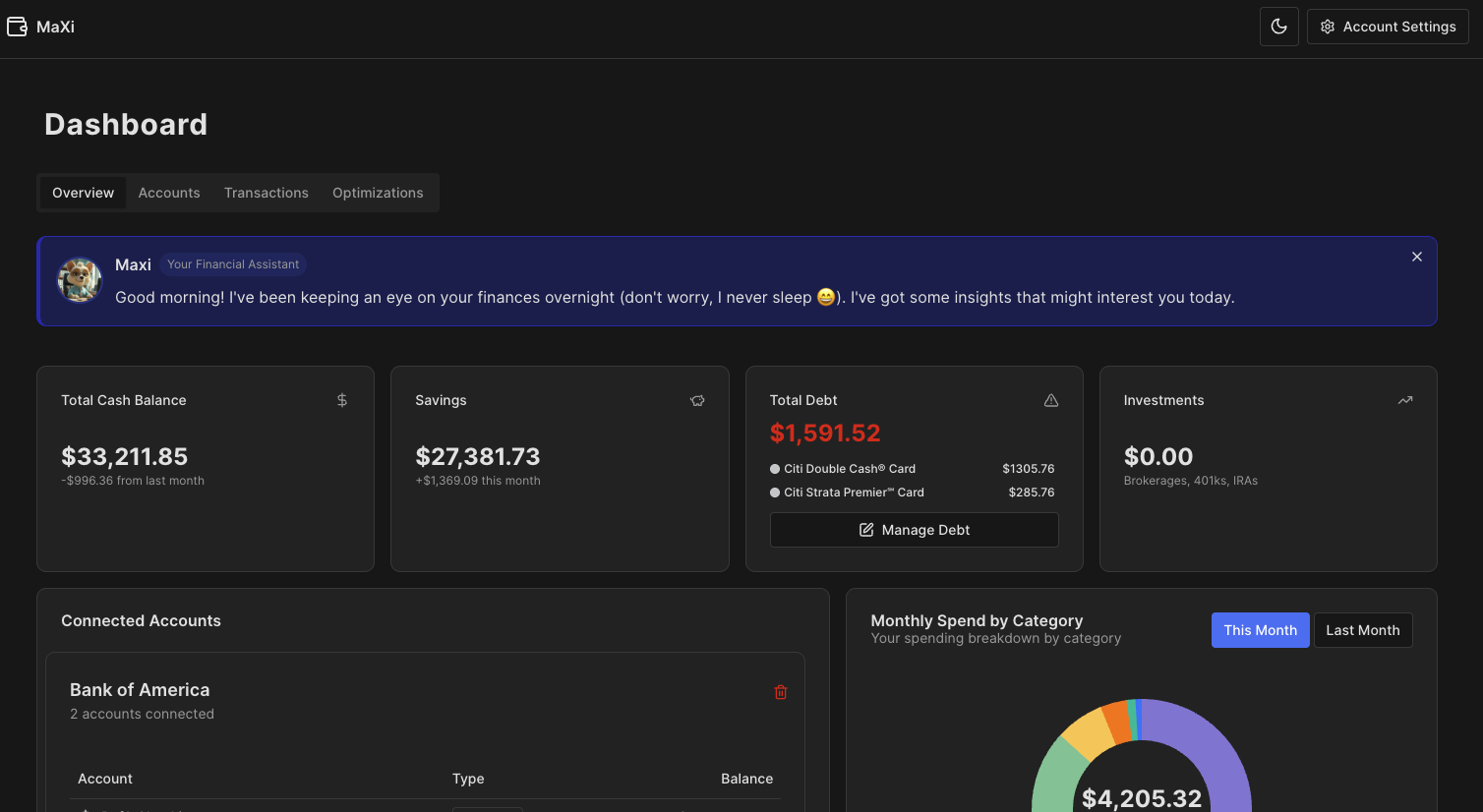
Task: Click the $4,205.32 chart total
Action: click(x=1142, y=798)
